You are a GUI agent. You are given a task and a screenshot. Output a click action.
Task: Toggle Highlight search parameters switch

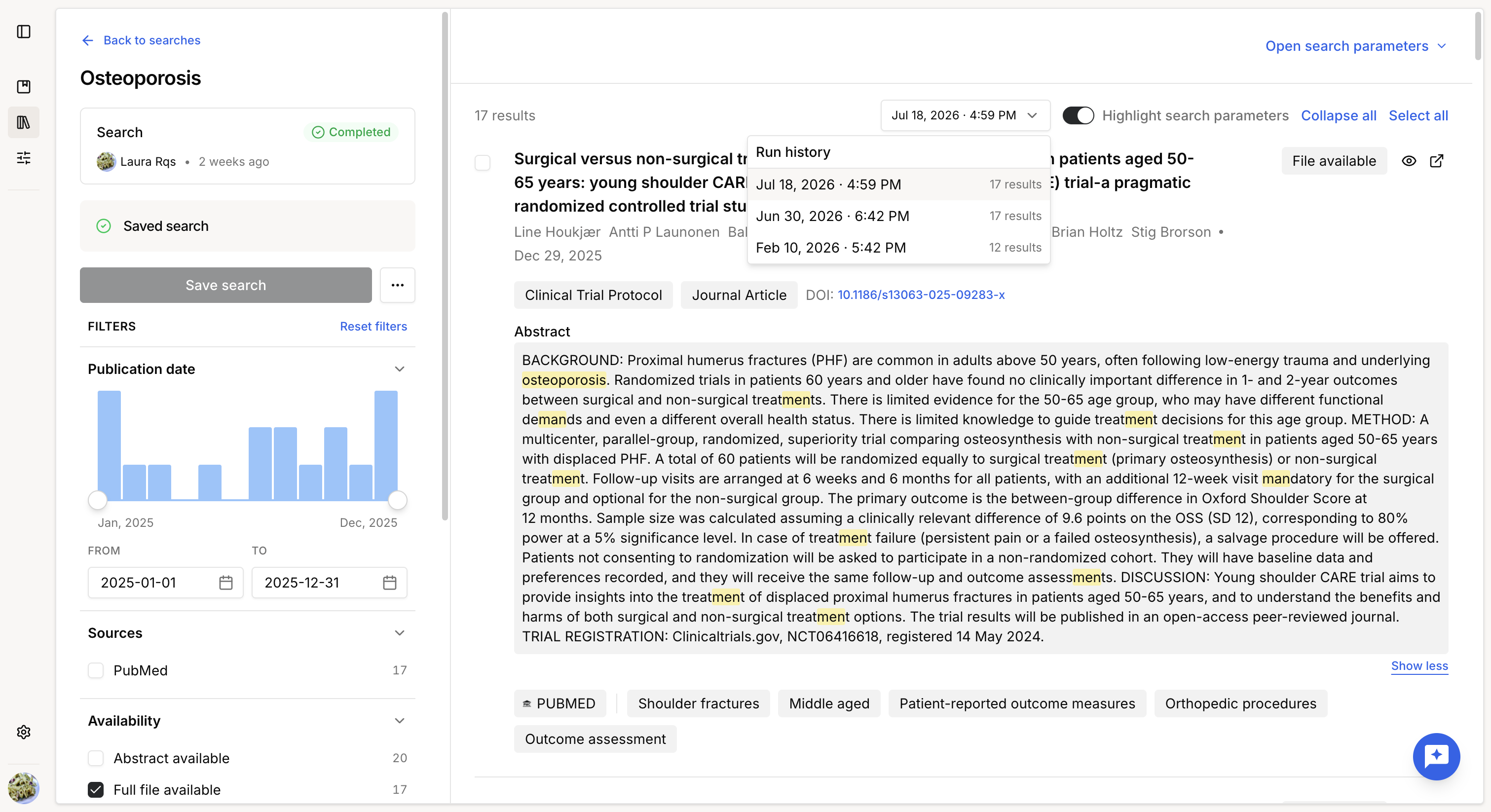pos(1078,116)
